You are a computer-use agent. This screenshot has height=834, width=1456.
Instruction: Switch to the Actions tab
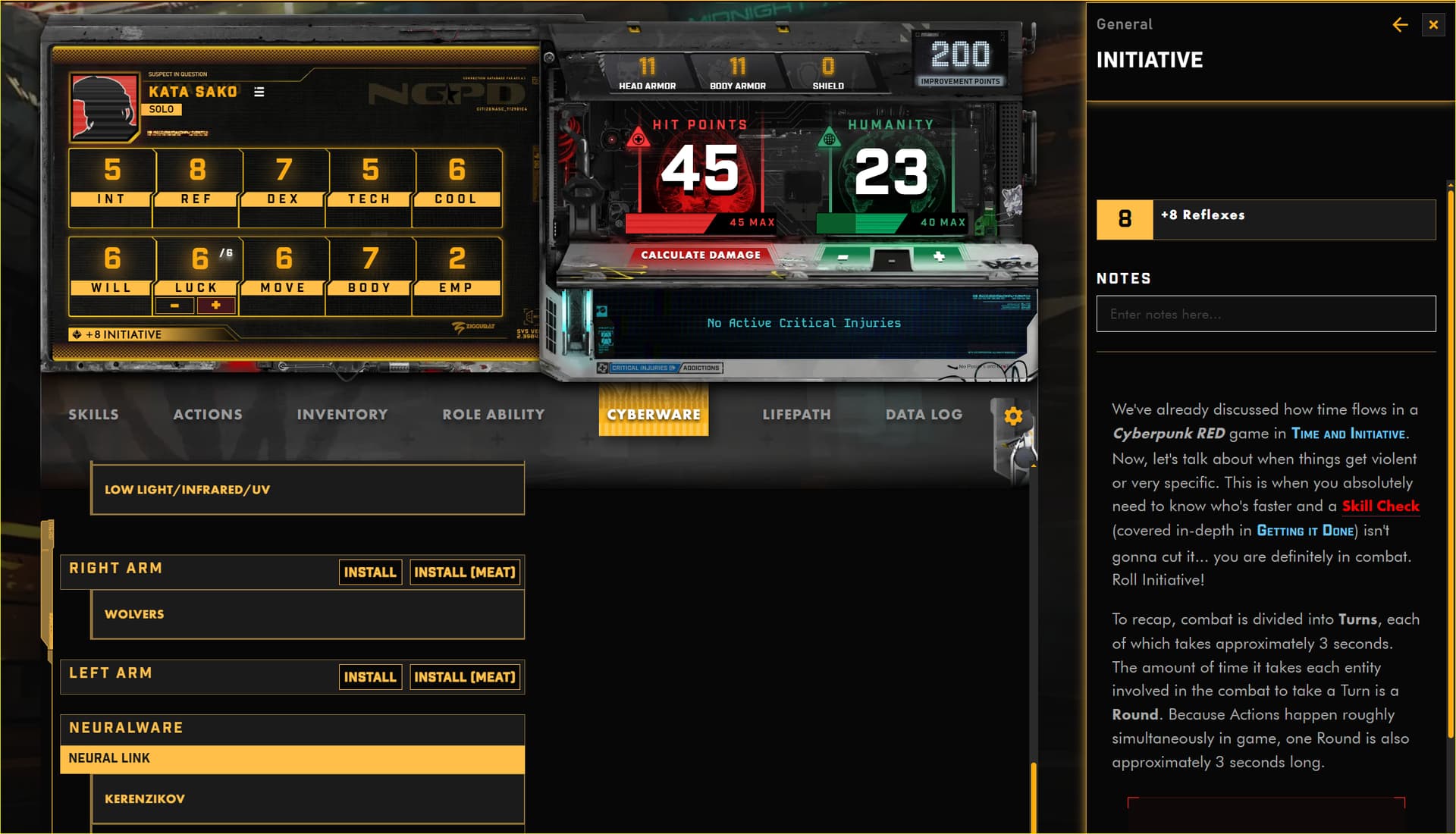coord(208,415)
